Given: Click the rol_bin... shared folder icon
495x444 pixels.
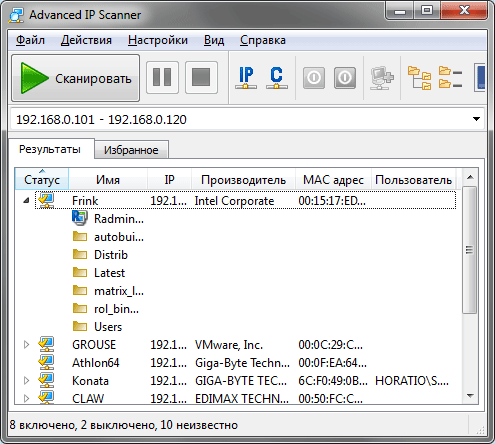Looking at the screenshot, I should [80, 308].
